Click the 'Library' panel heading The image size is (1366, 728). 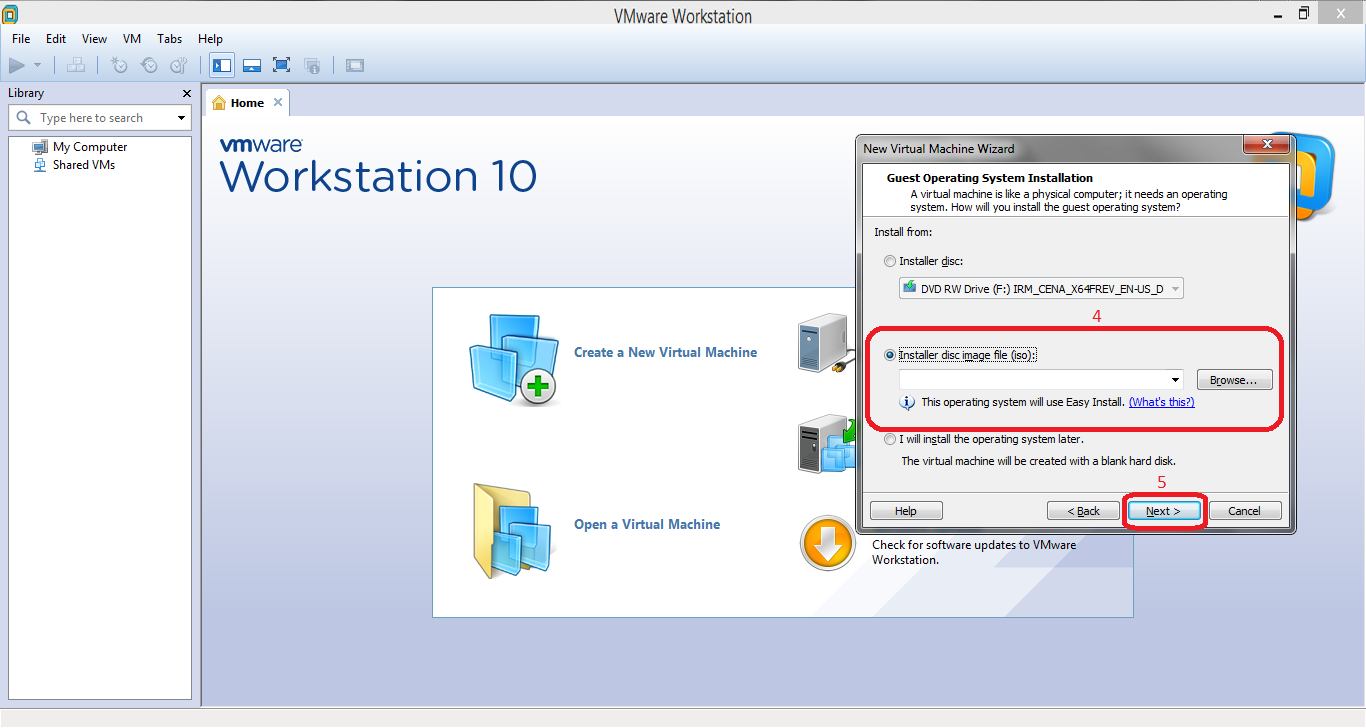click(x=26, y=93)
